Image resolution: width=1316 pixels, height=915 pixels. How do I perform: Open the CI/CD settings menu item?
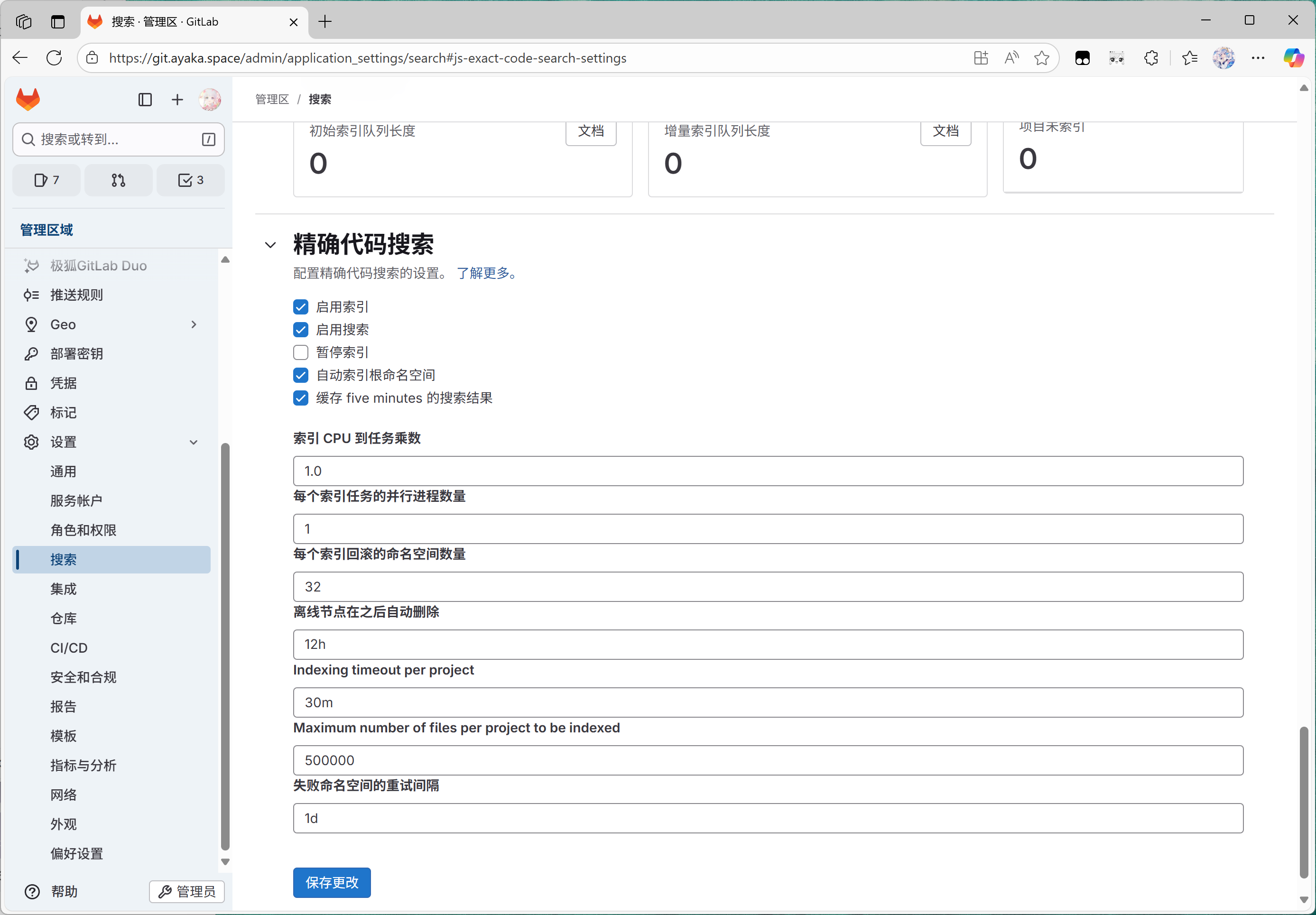(x=68, y=647)
